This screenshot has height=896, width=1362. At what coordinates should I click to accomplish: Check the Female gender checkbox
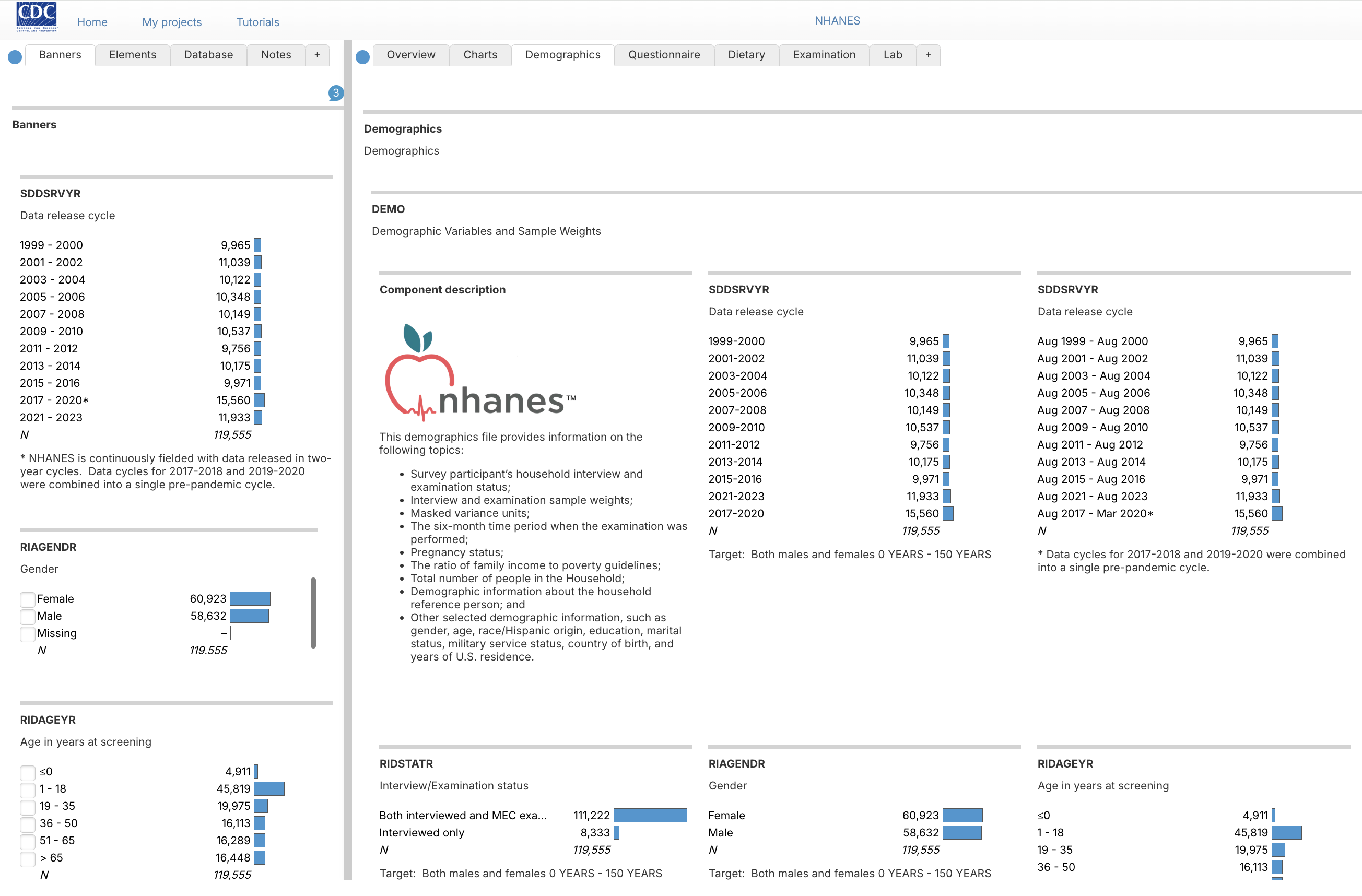[x=28, y=599]
